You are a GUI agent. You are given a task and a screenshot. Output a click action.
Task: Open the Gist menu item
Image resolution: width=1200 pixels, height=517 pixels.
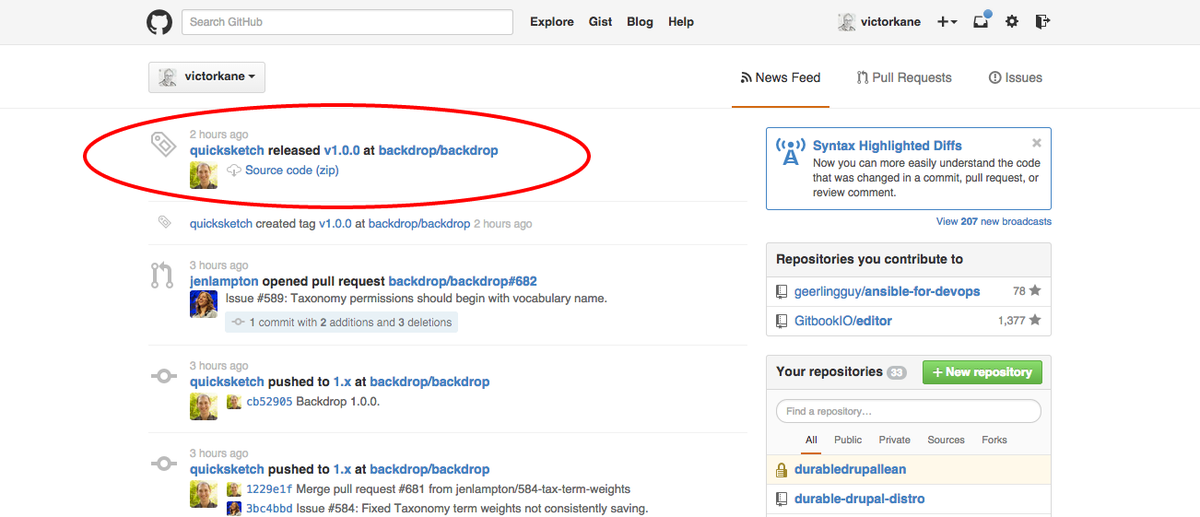(x=600, y=22)
